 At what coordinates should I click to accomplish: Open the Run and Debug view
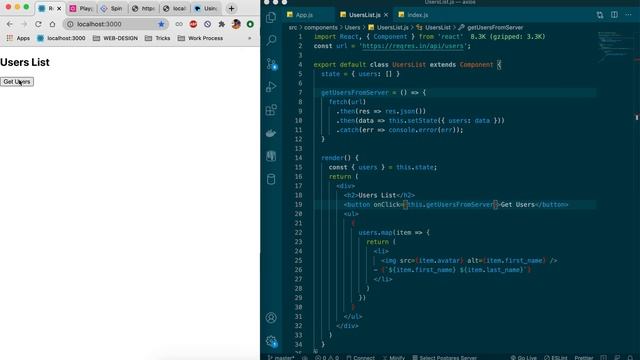[x=271, y=87]
